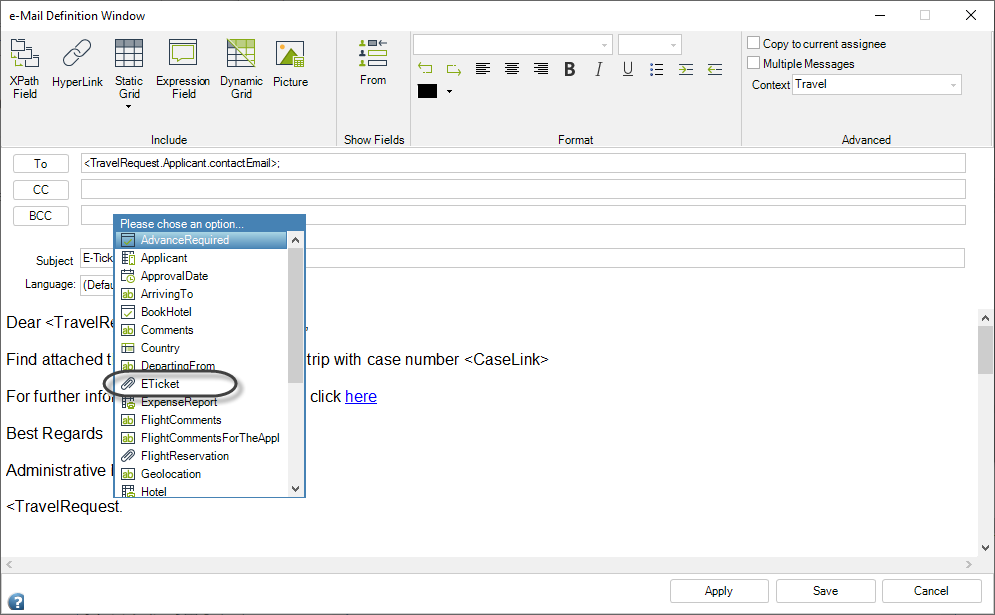Click the Apply button
The image size is (995, 615).
coord(719,591)
